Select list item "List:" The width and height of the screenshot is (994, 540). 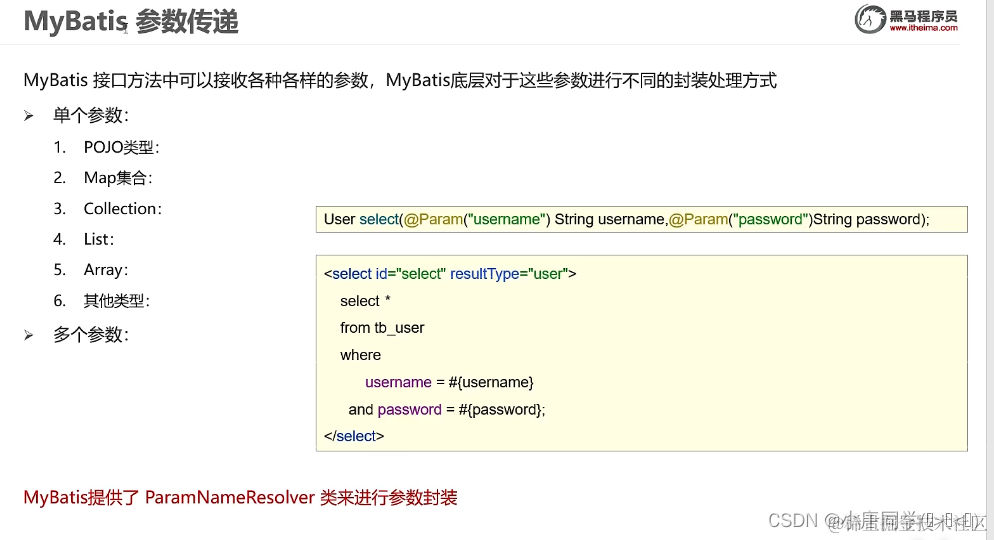98,239
